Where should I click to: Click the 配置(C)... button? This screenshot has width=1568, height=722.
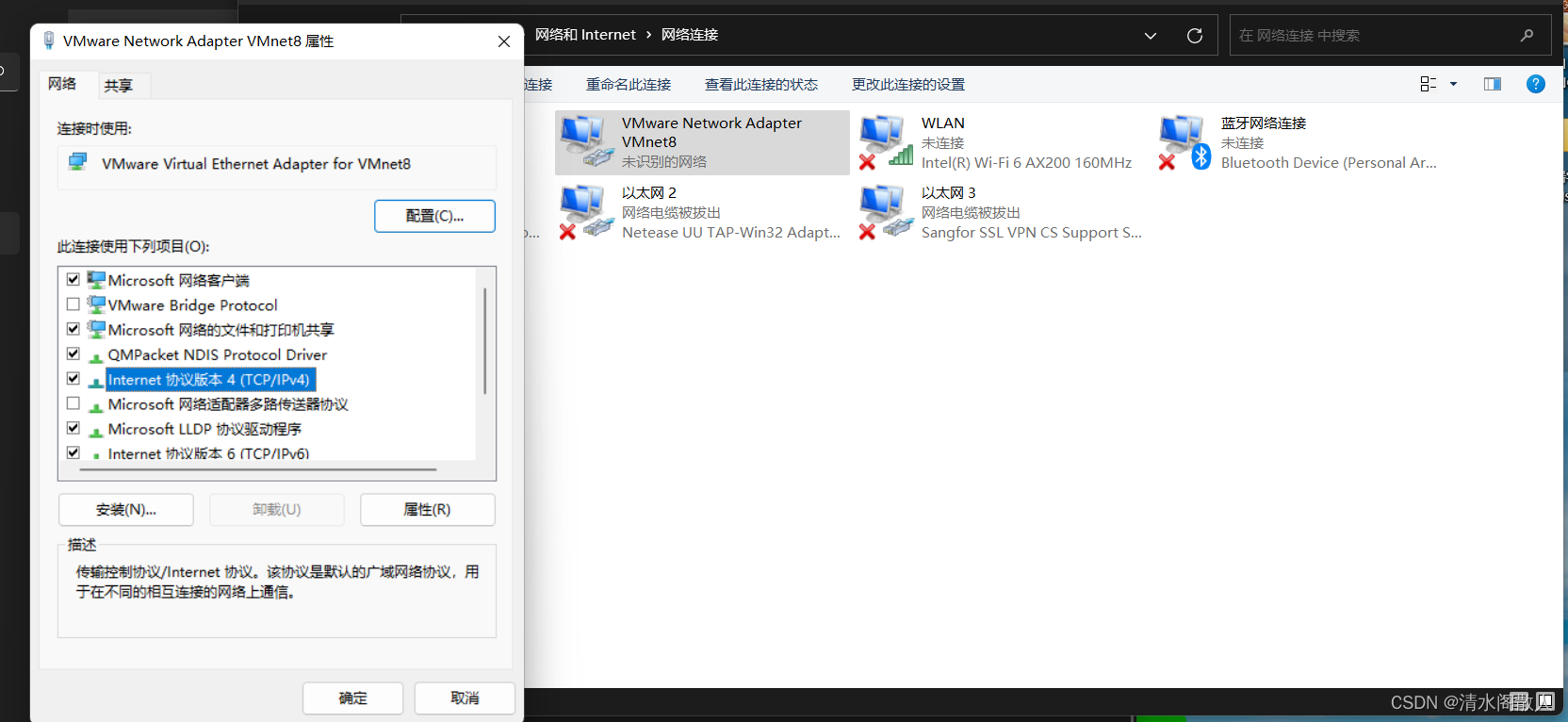pyautogui.click(x=434, y=216)
